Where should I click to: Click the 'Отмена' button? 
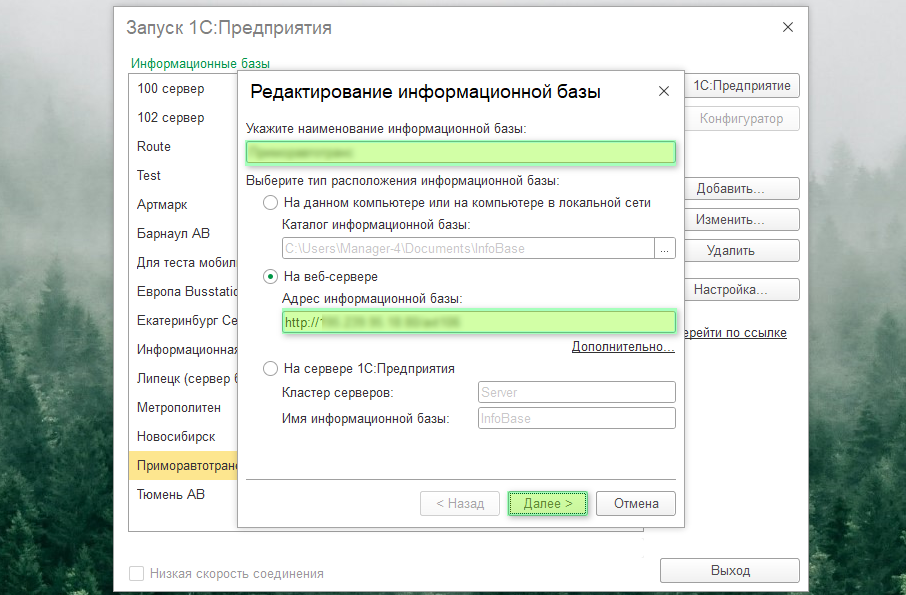click(x=636, y=504)
